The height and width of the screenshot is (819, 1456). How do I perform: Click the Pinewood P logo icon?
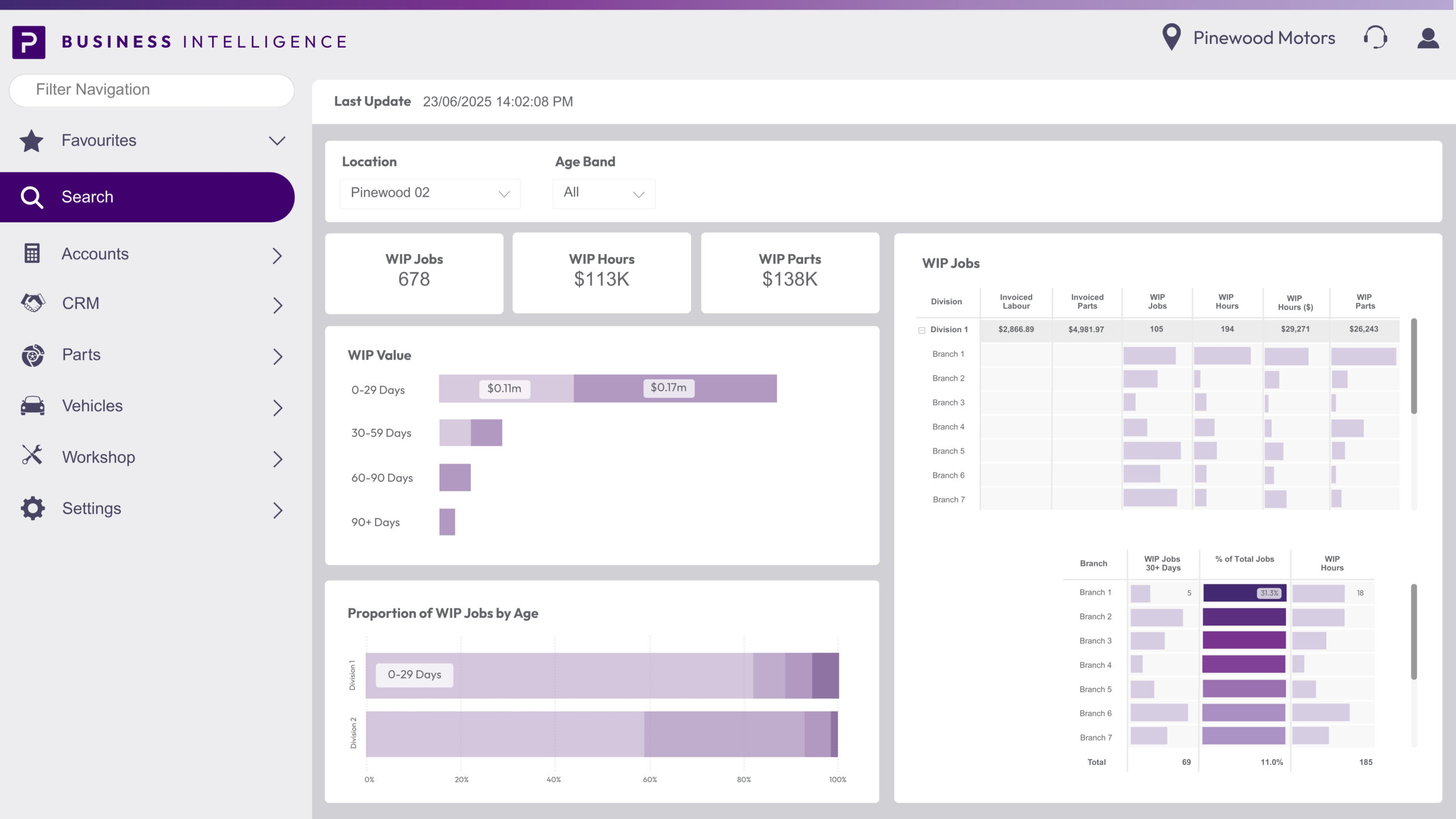point(28,42)
